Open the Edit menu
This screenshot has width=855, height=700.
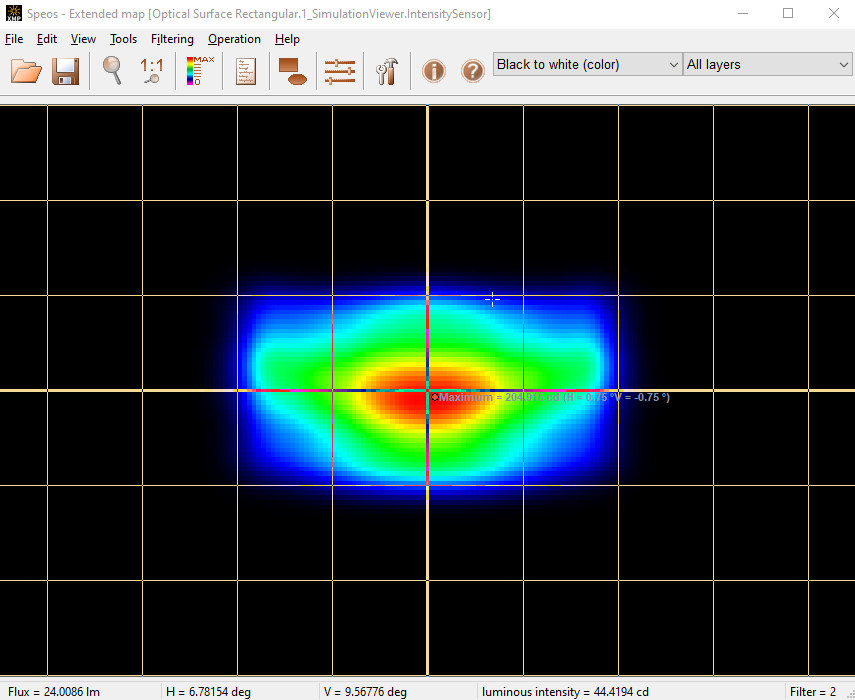tap(46, 39)
